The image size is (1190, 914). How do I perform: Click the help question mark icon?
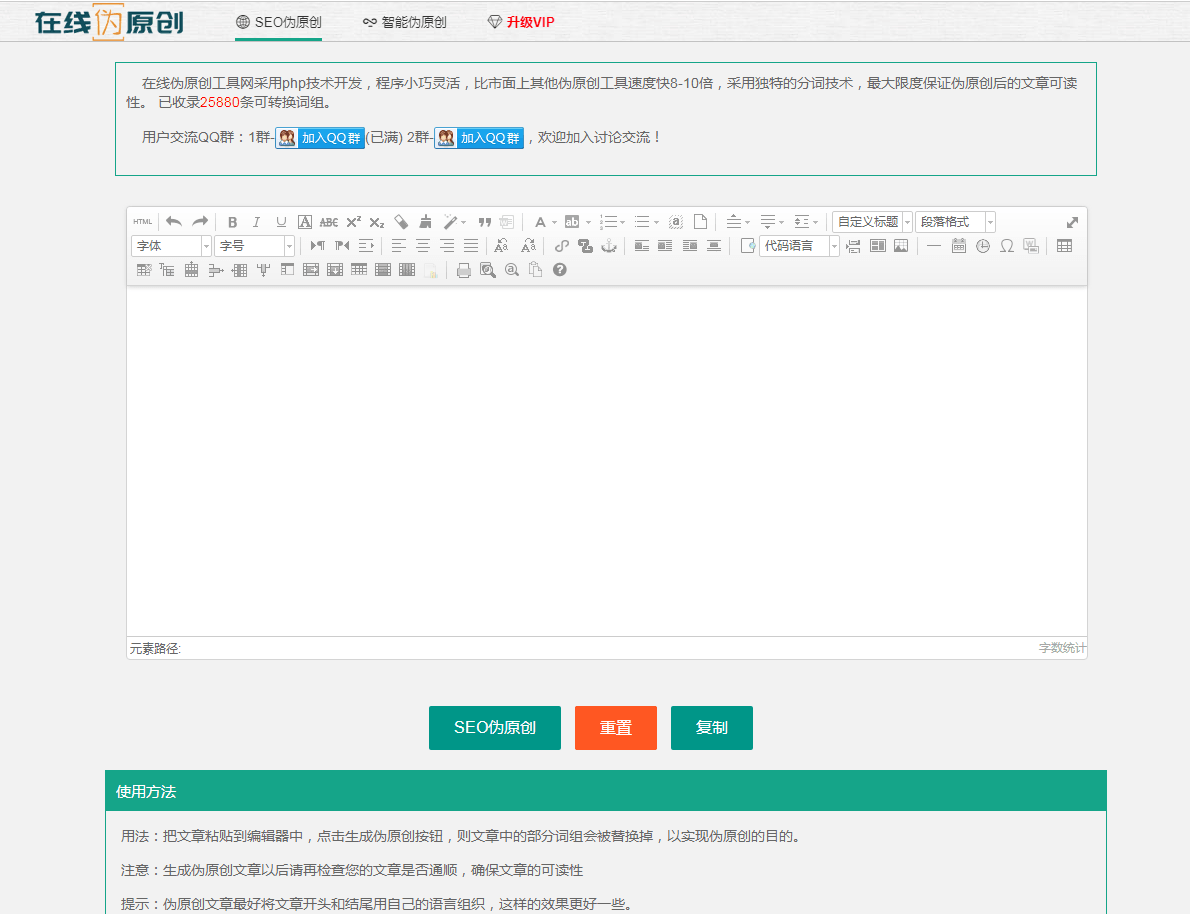[x=559, y=270]
